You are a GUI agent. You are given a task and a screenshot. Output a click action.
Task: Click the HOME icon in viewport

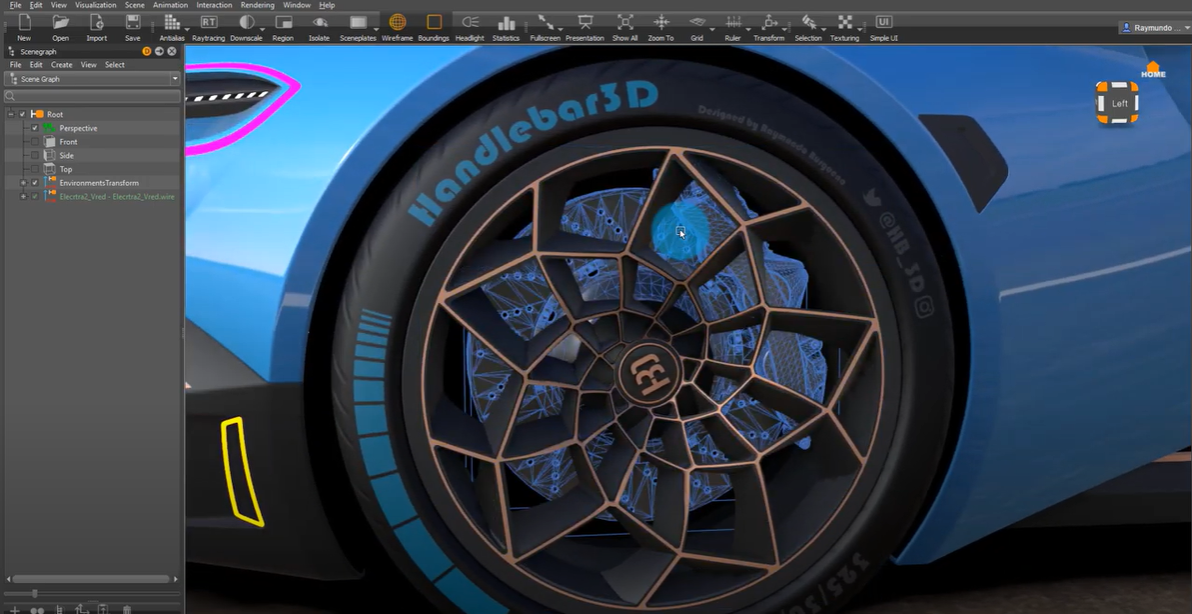1153,70
